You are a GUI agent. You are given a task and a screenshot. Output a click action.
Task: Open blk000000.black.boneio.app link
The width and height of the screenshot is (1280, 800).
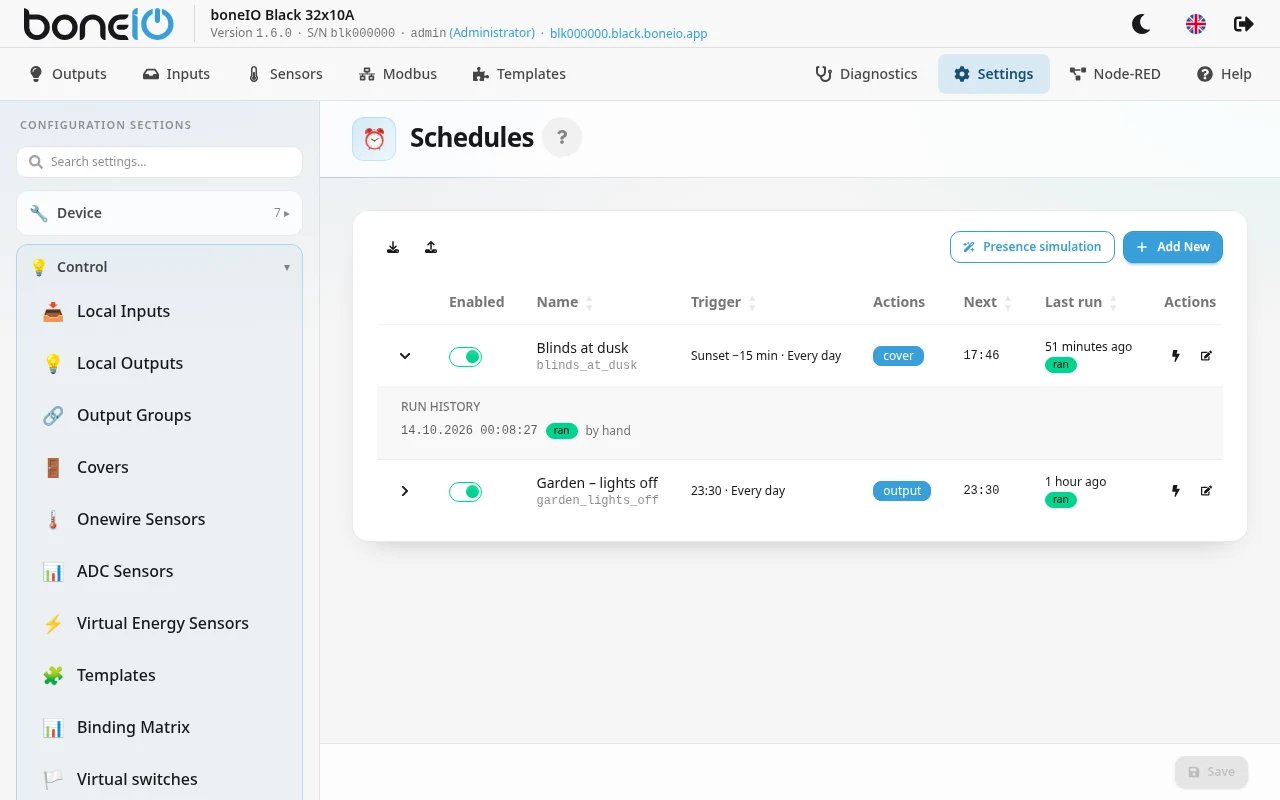point(629,33)
